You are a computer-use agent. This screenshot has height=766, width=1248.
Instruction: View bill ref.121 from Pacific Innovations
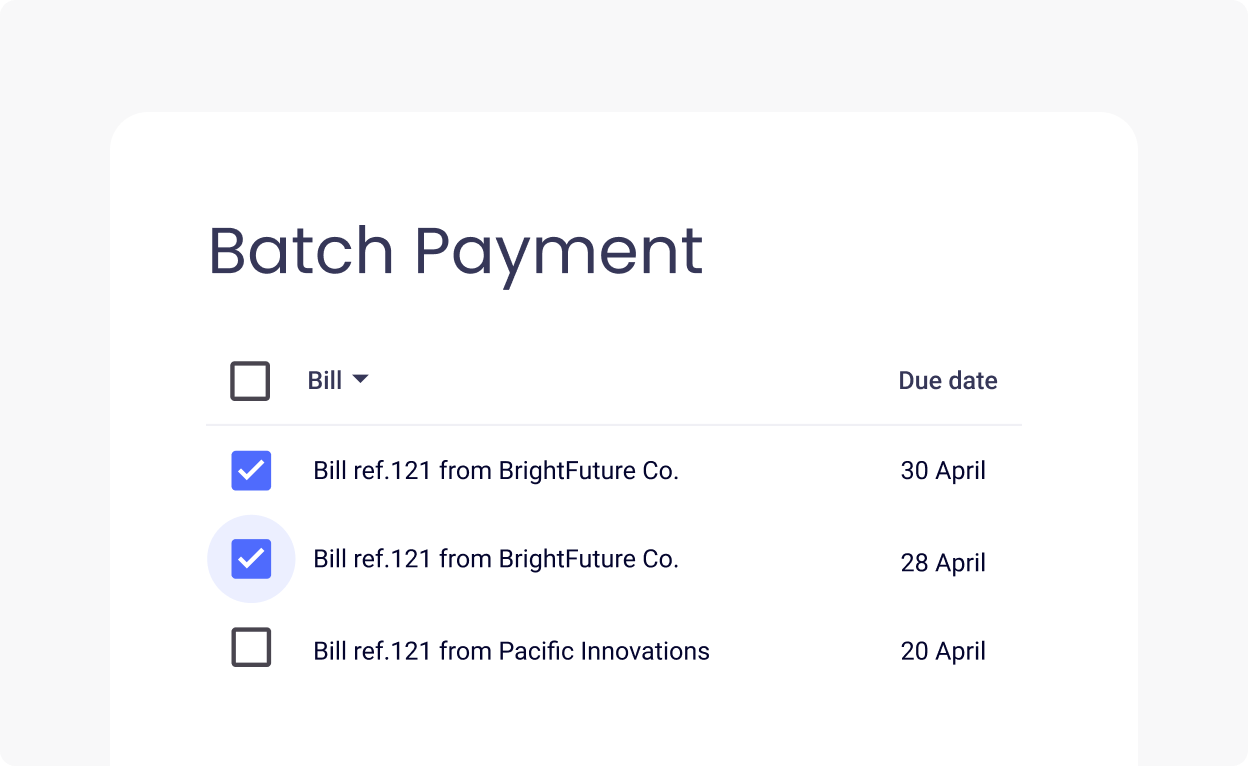pos(512,650)
